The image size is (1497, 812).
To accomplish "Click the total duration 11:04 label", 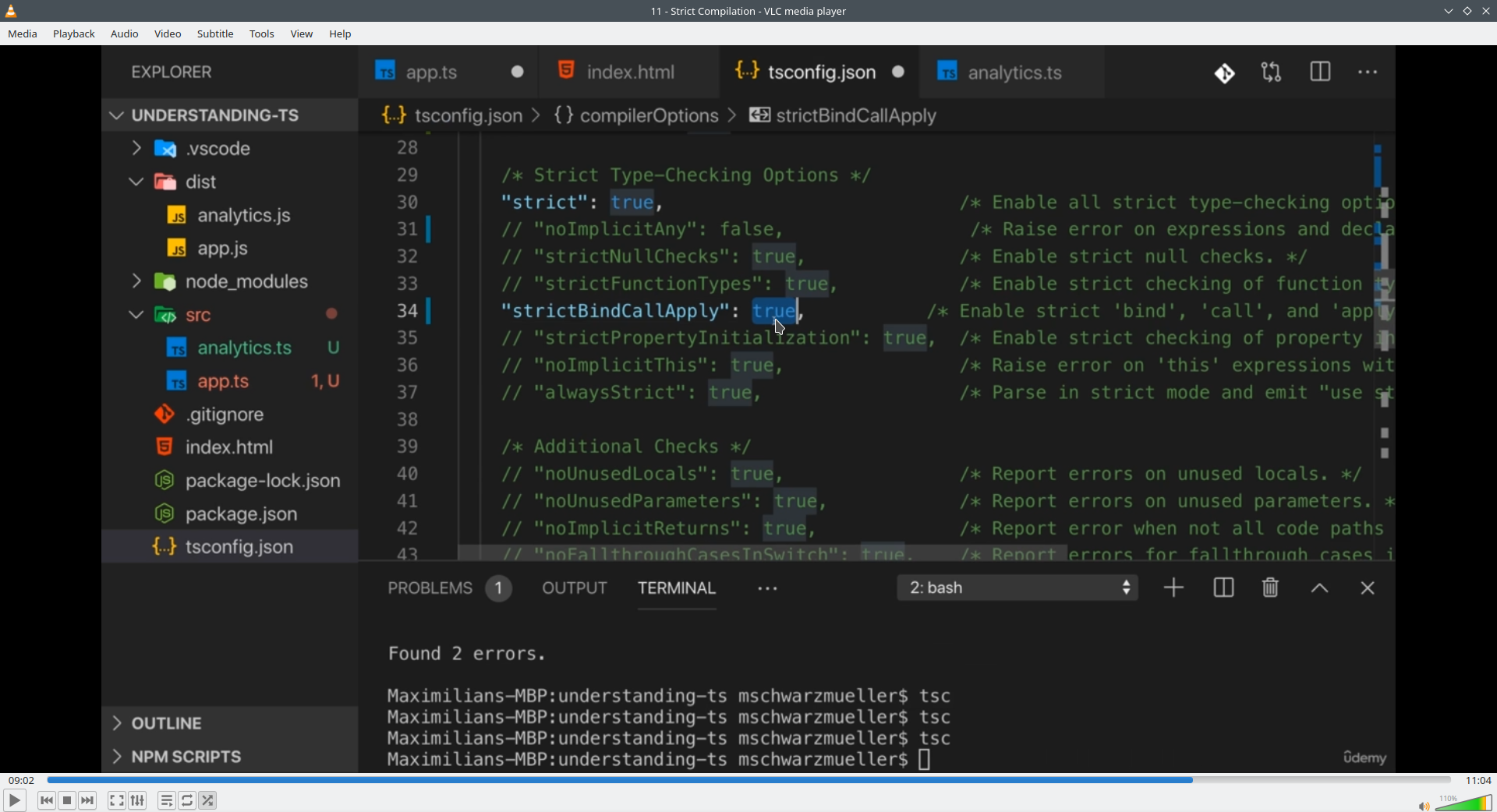I will pos(1478,780).
